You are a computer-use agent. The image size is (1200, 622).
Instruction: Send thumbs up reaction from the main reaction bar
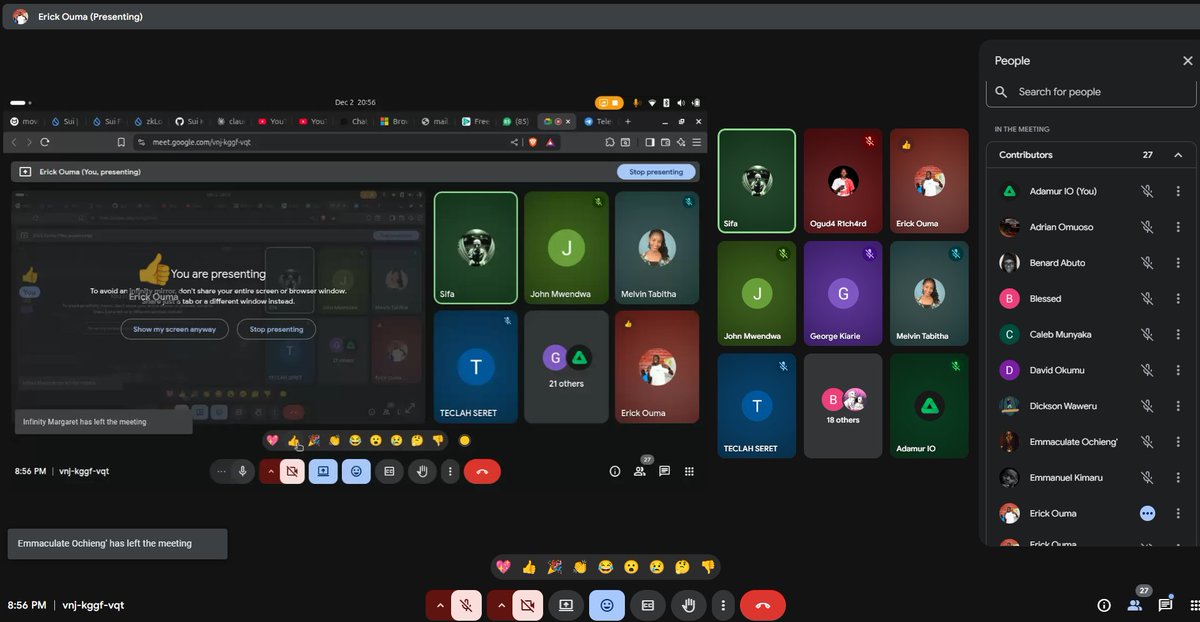pos(529,567)
